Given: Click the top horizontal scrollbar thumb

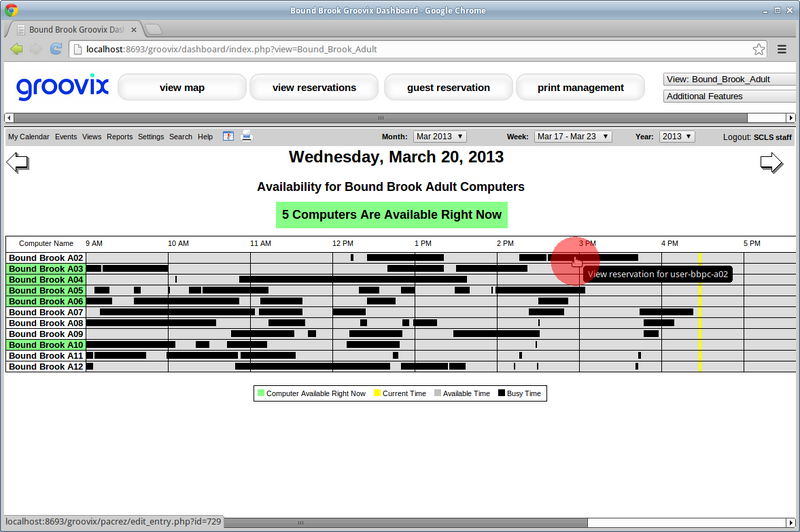Looking at the screenshot, I should coord(381,118).
